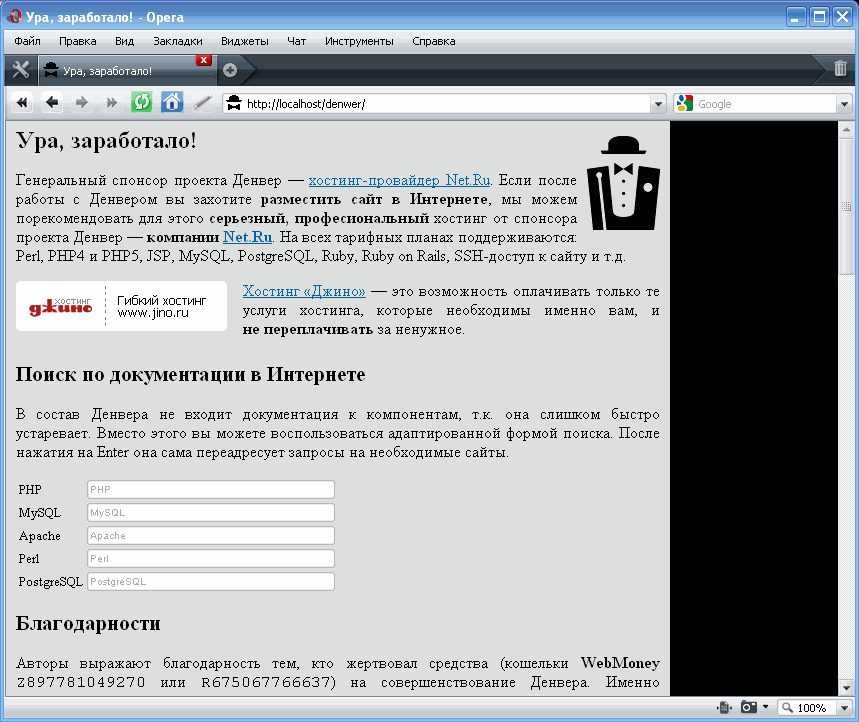The width and height of the screenshot is (859, 722).
Task: Follow the 'хостинг-провайдер Net.Ru' link
Action: (x=399, y=180)
